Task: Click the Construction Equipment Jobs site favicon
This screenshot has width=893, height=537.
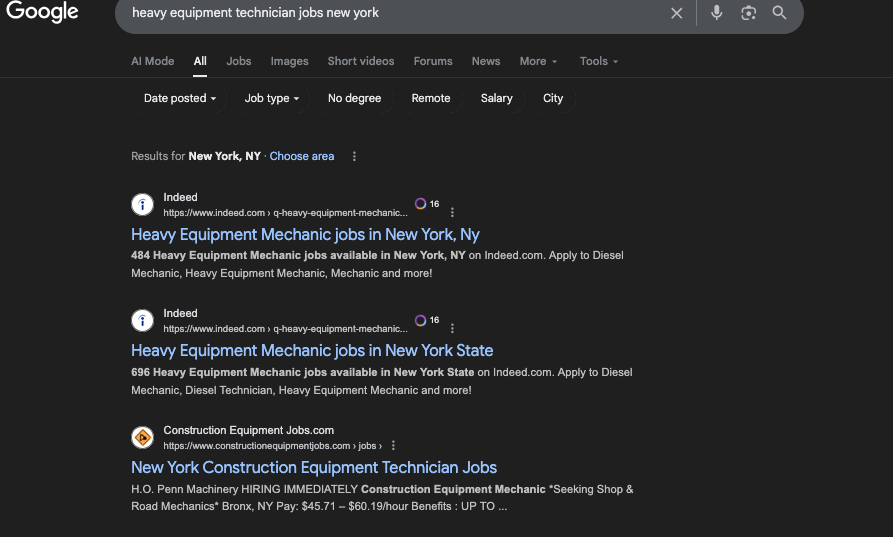Action: tap(143, 438)
